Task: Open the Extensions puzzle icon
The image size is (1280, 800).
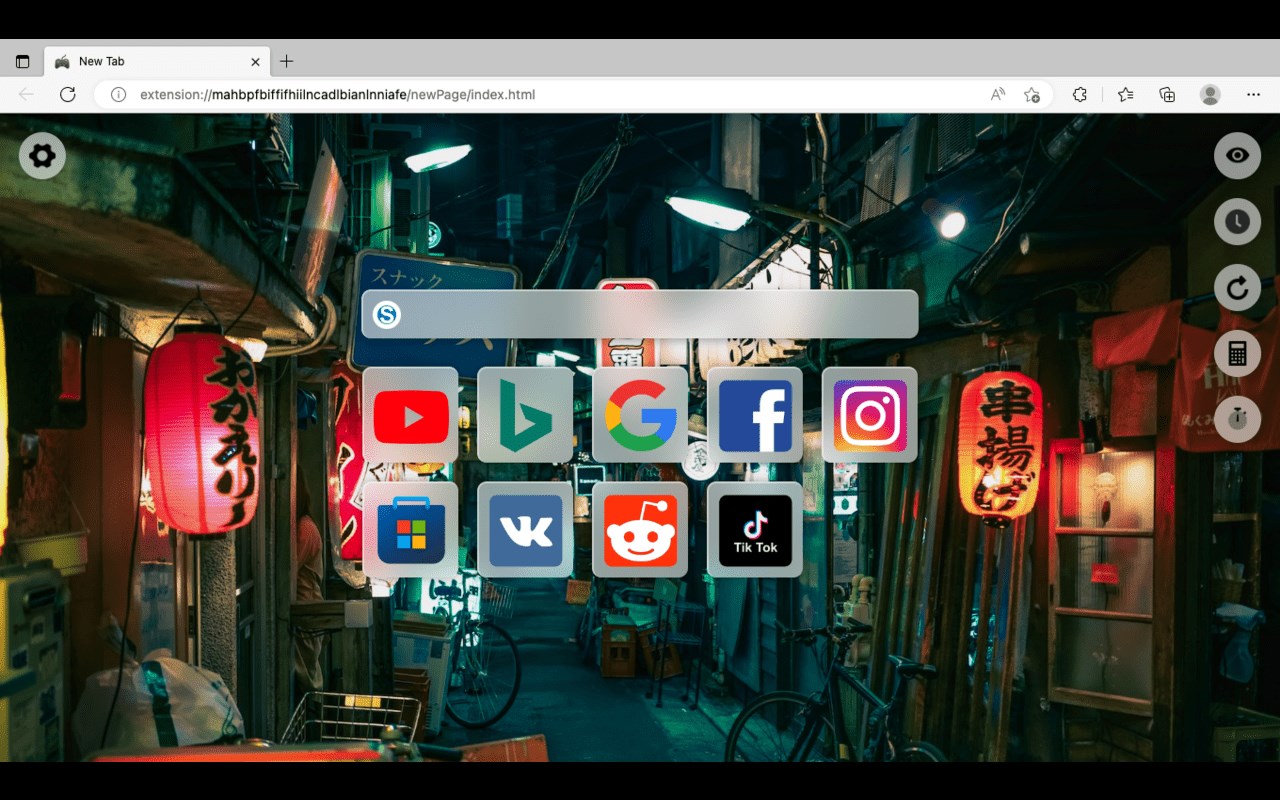Action: [x=1080, y=95]
